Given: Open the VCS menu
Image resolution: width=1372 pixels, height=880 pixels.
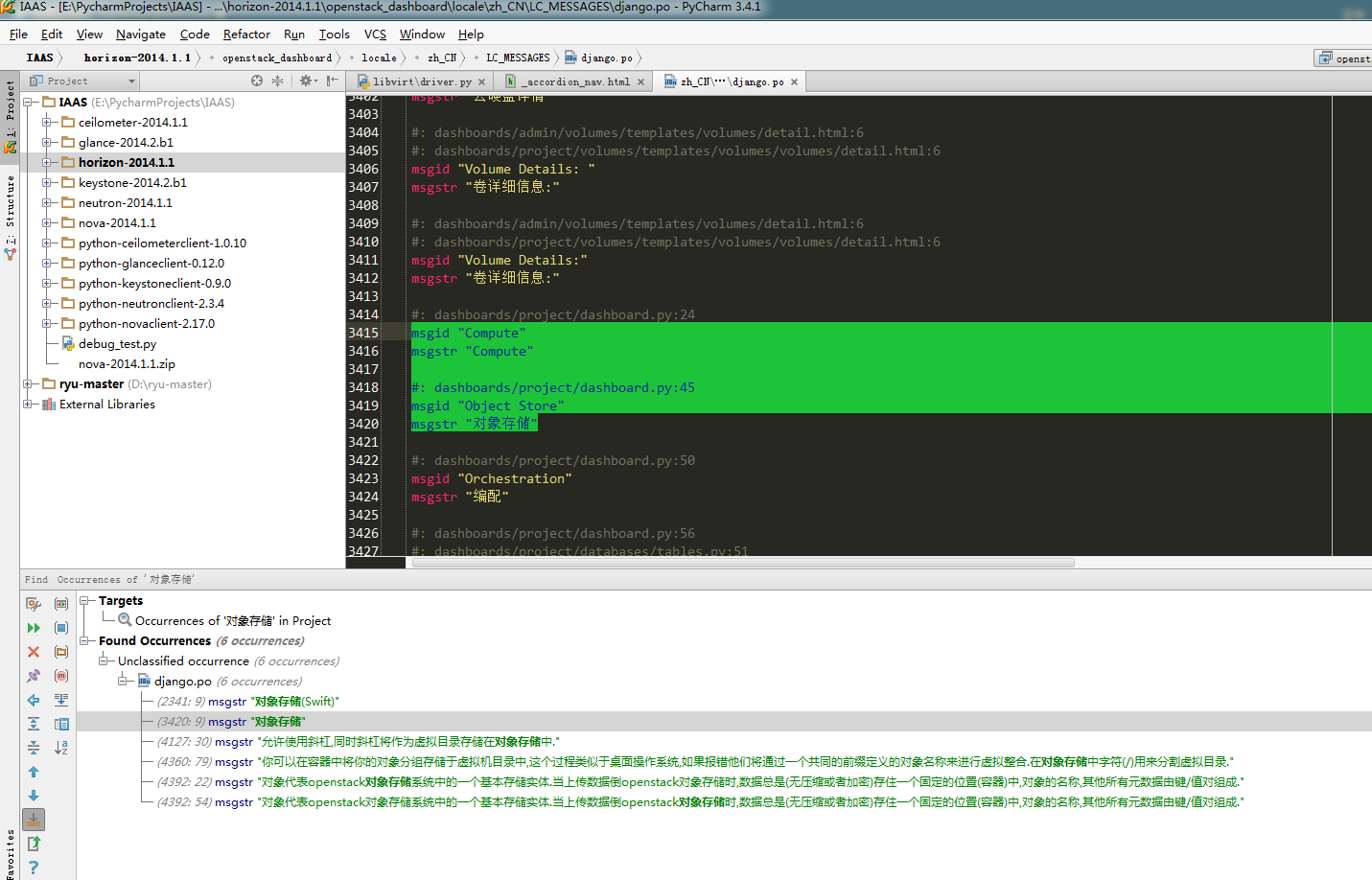Looking at the screenshot, I should (x=375, y=34).
